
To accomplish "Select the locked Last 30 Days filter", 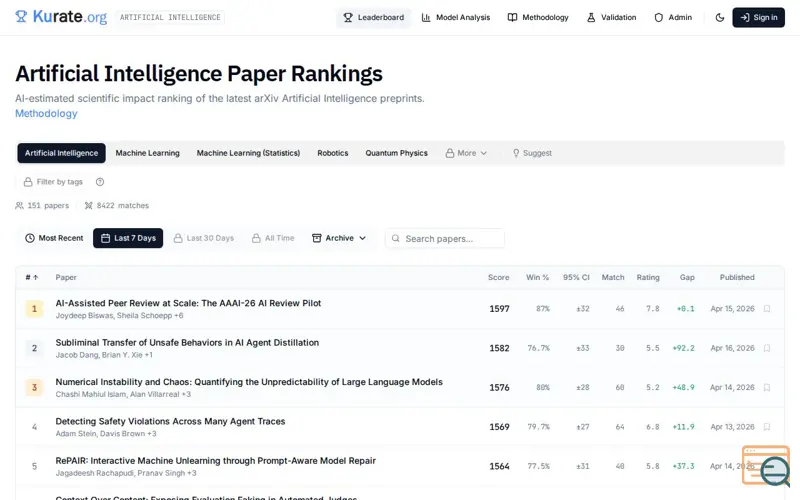I will pos(204,238).
